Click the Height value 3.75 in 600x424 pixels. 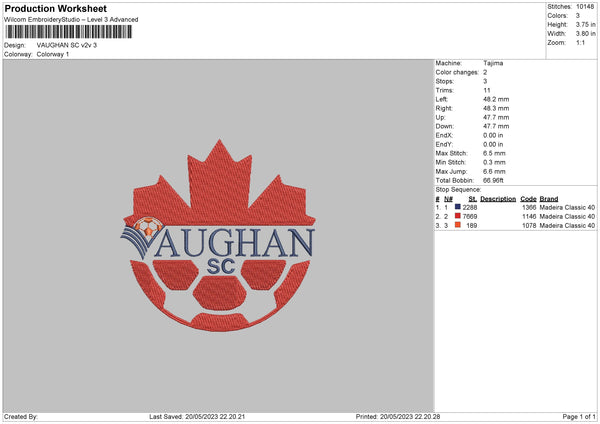[x=585, y=24]
